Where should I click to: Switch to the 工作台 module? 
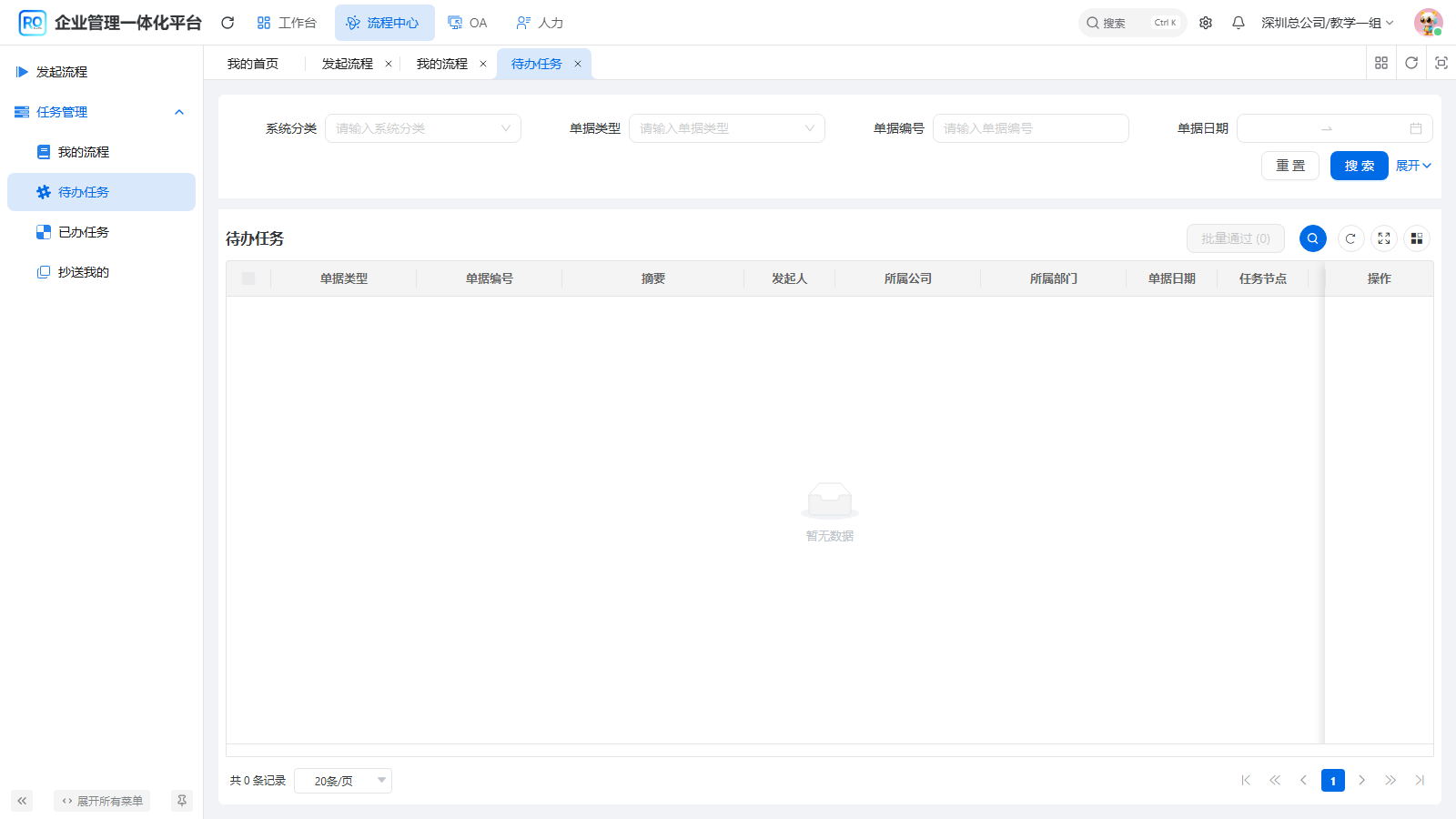coord(287,23)
